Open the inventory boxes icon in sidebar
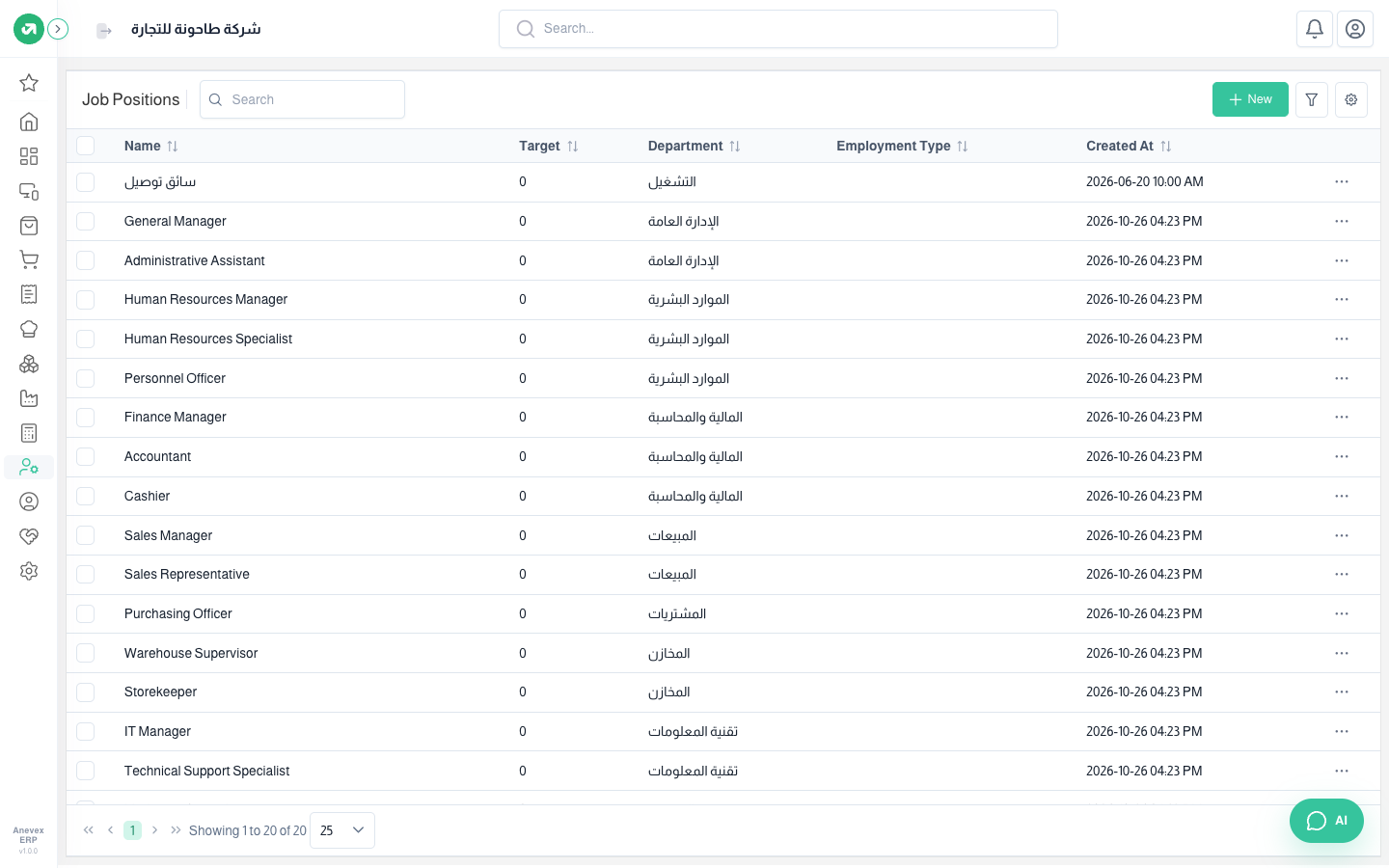 (x=29, y=364)
